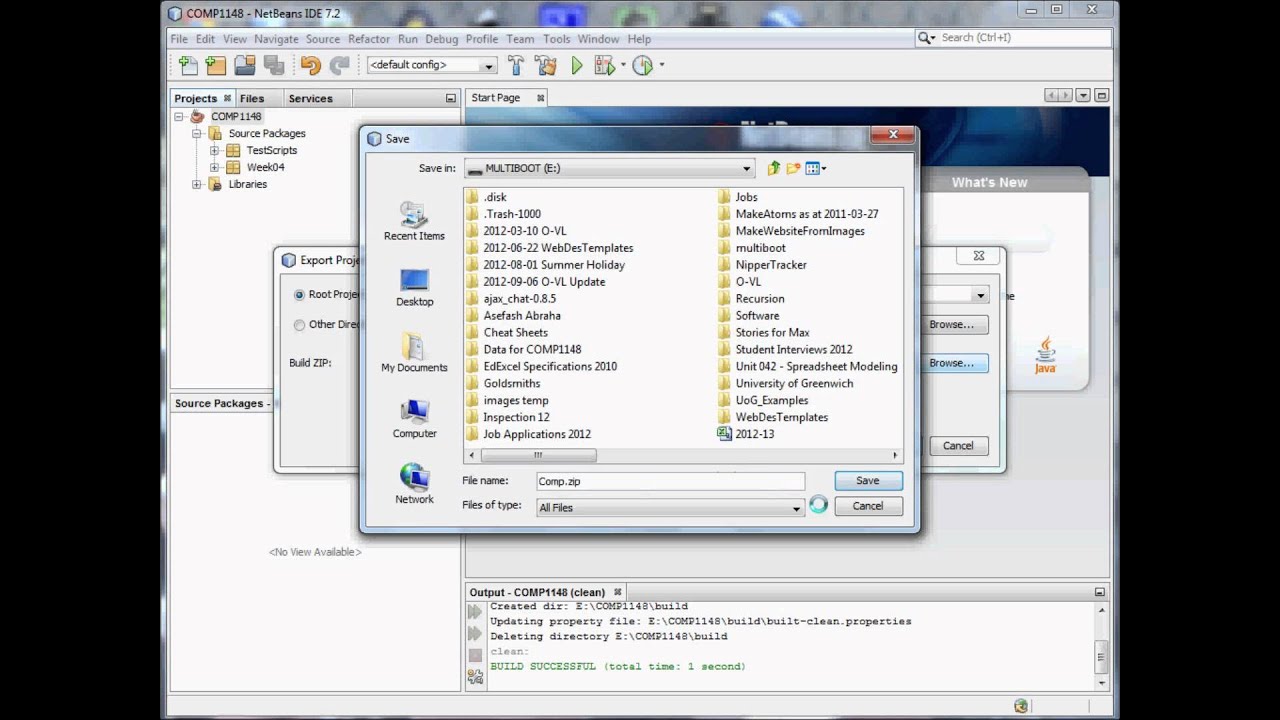Open the Team menu

(520, 39)
